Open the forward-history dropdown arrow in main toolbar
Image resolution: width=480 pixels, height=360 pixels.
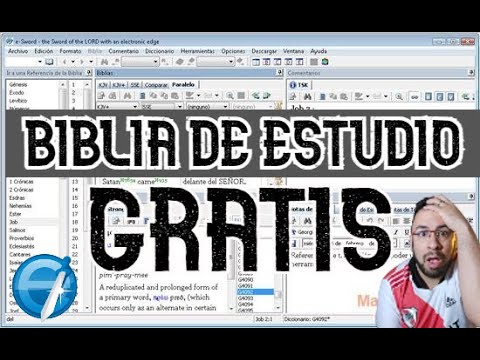coord(91,62)
